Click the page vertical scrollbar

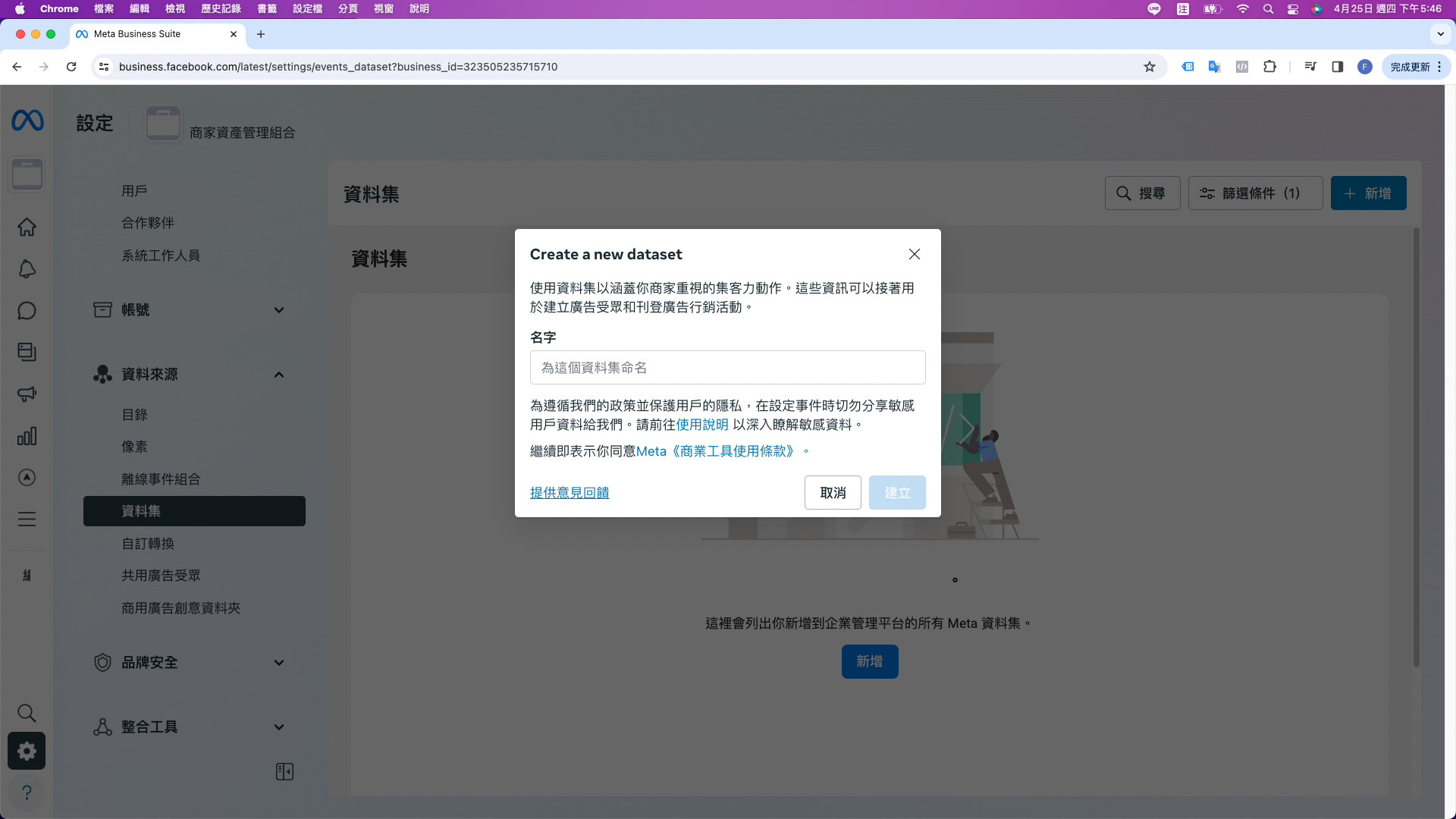(1416, 447)
